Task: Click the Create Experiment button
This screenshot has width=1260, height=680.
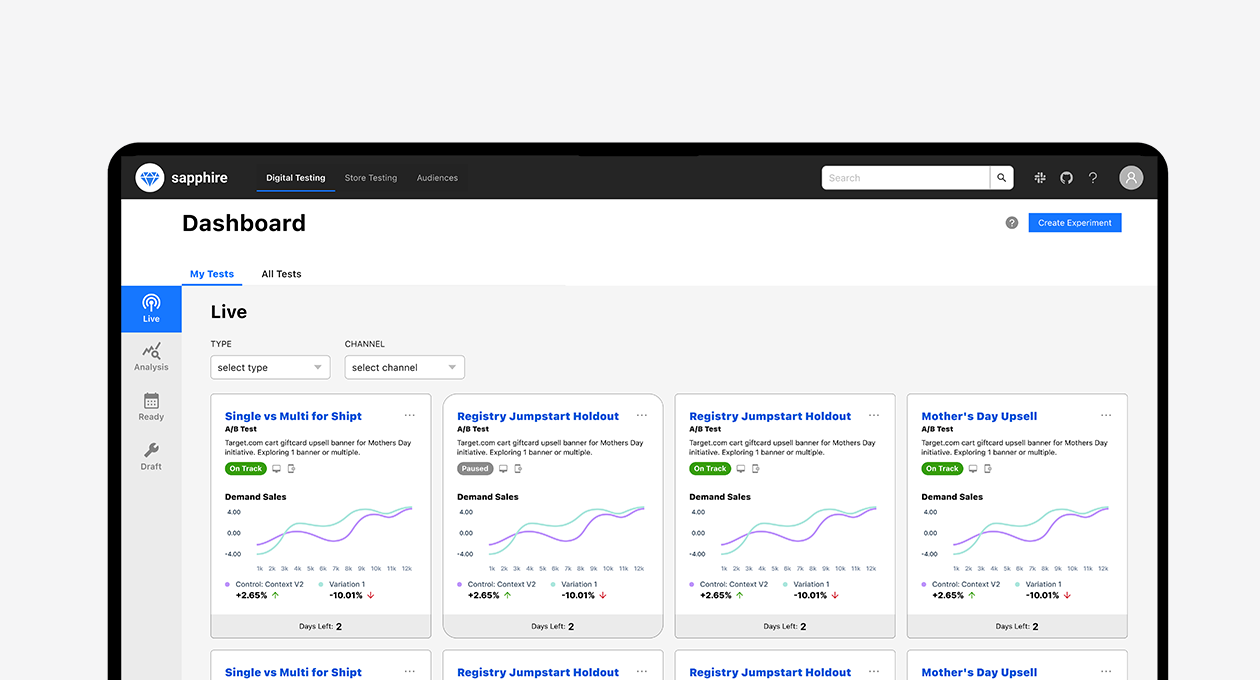Action: pos(1075,223)
